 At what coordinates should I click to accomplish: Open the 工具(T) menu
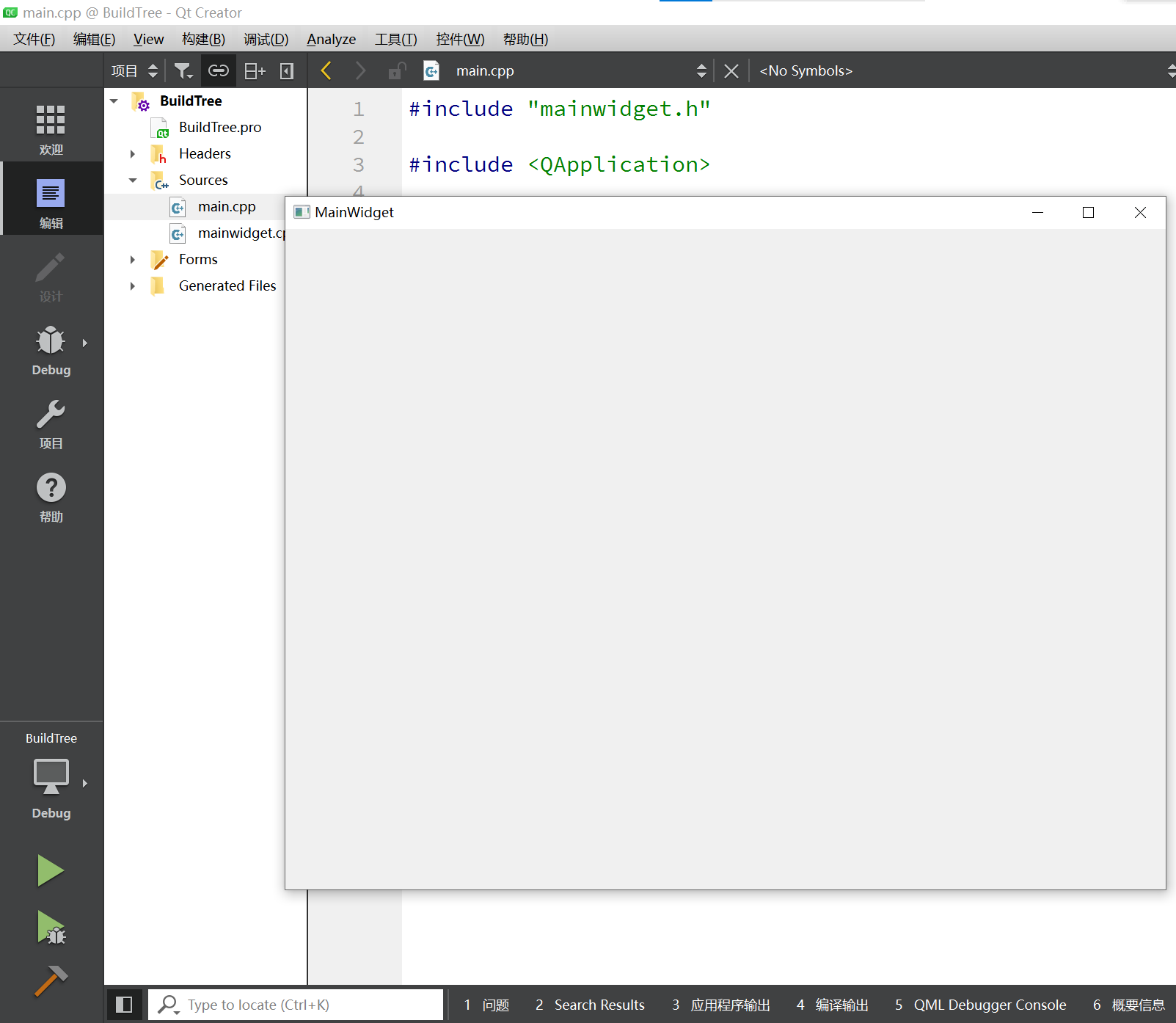pyautogui.click(x=396, y=39)
